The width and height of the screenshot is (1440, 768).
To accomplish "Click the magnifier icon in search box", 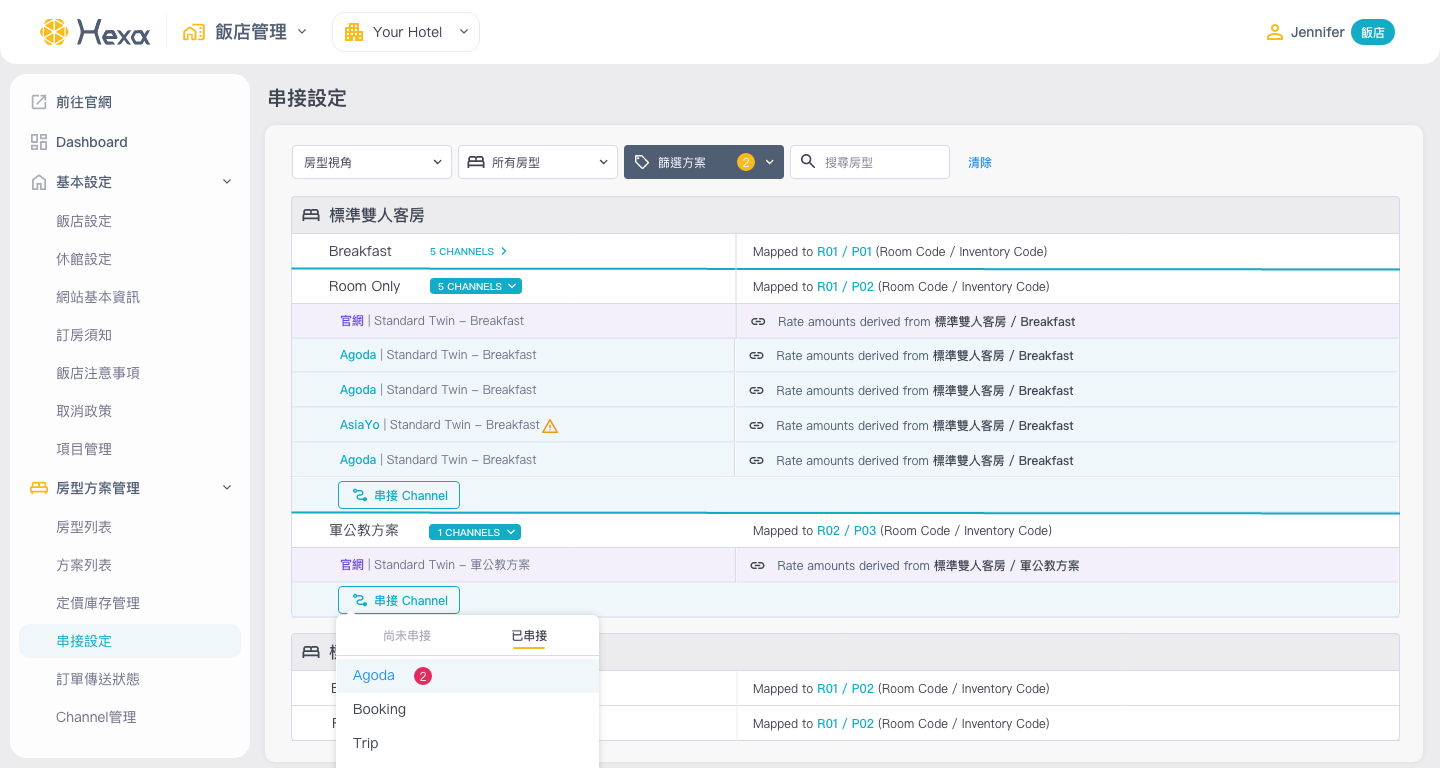I will [x=808, y=162].
